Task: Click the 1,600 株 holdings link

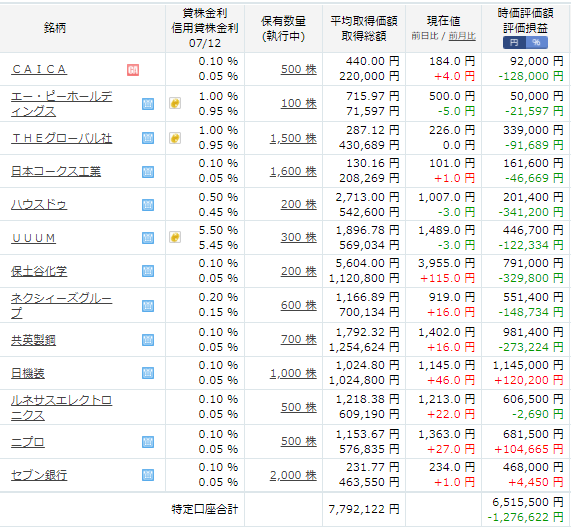Action: (293, 171)
